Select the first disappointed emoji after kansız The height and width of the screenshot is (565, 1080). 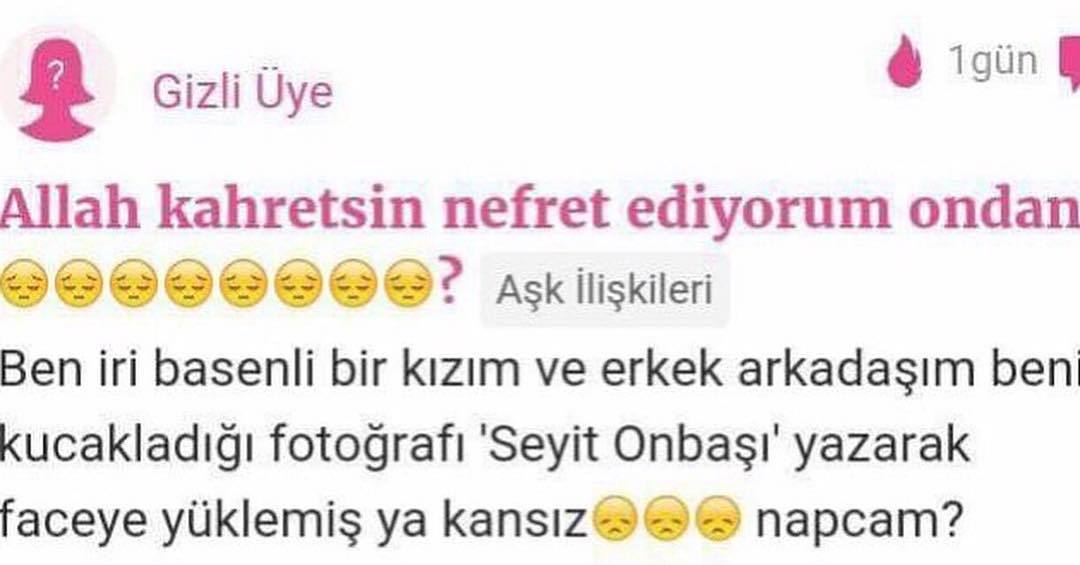coord(616,521)
